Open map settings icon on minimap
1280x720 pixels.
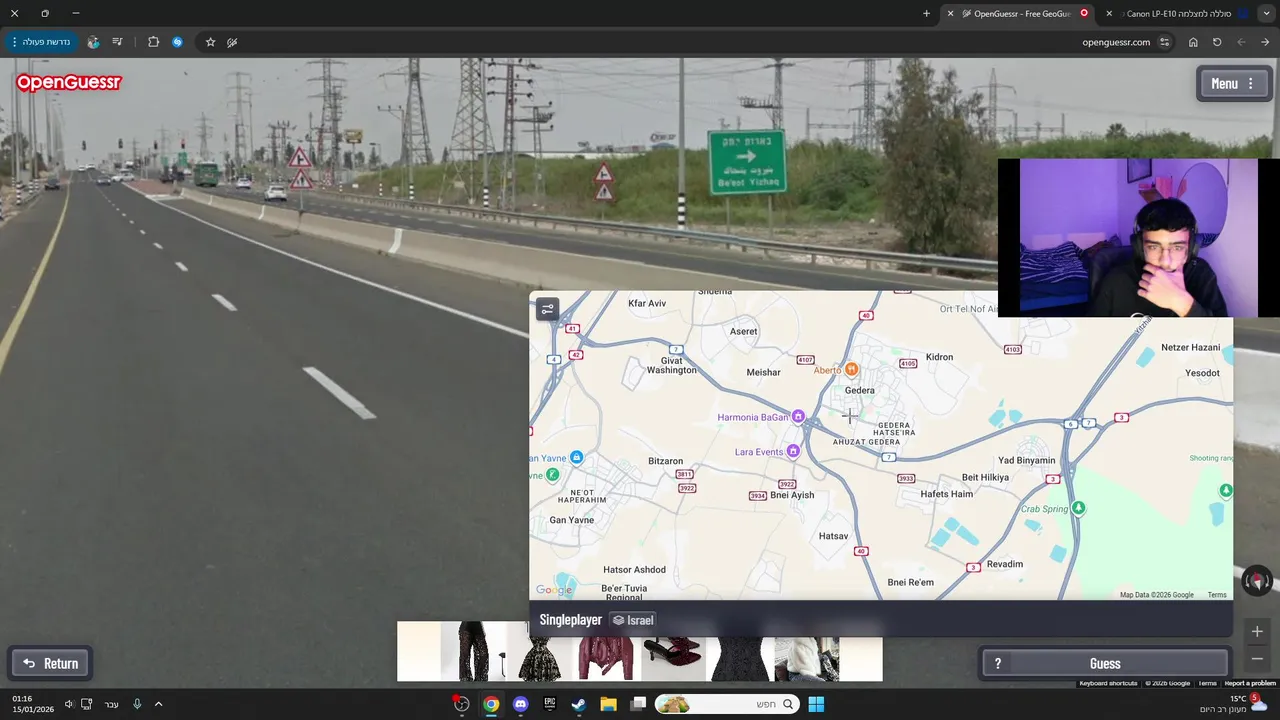click(547, 310)
